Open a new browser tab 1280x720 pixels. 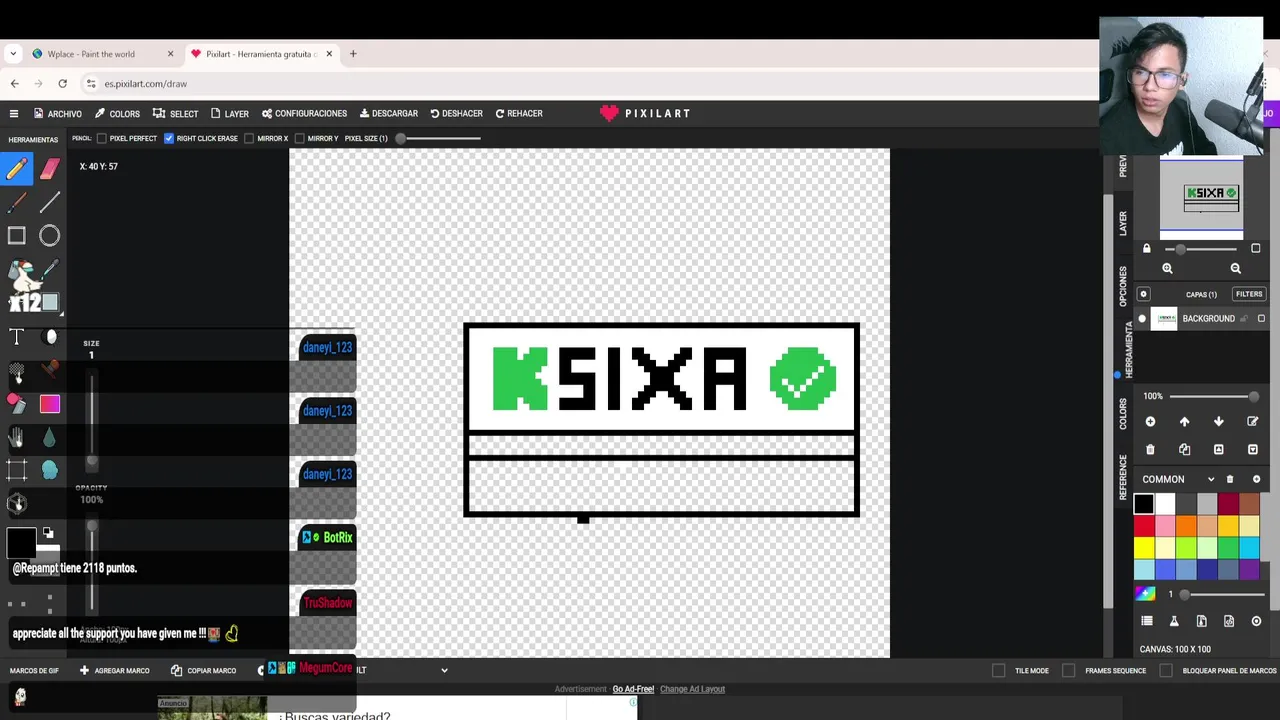pos(353,54)
